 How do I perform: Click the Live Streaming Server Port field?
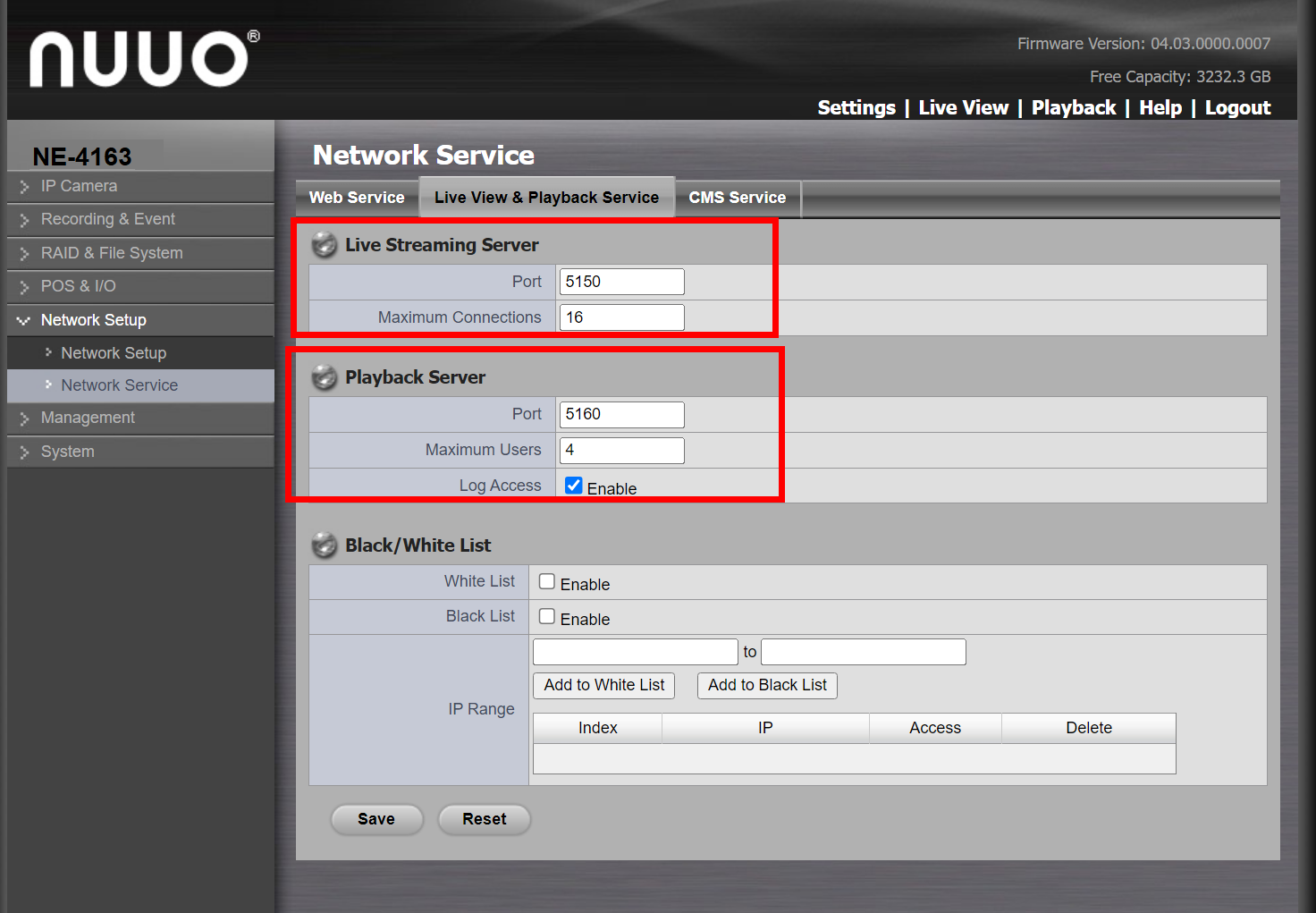pos(621,281)
